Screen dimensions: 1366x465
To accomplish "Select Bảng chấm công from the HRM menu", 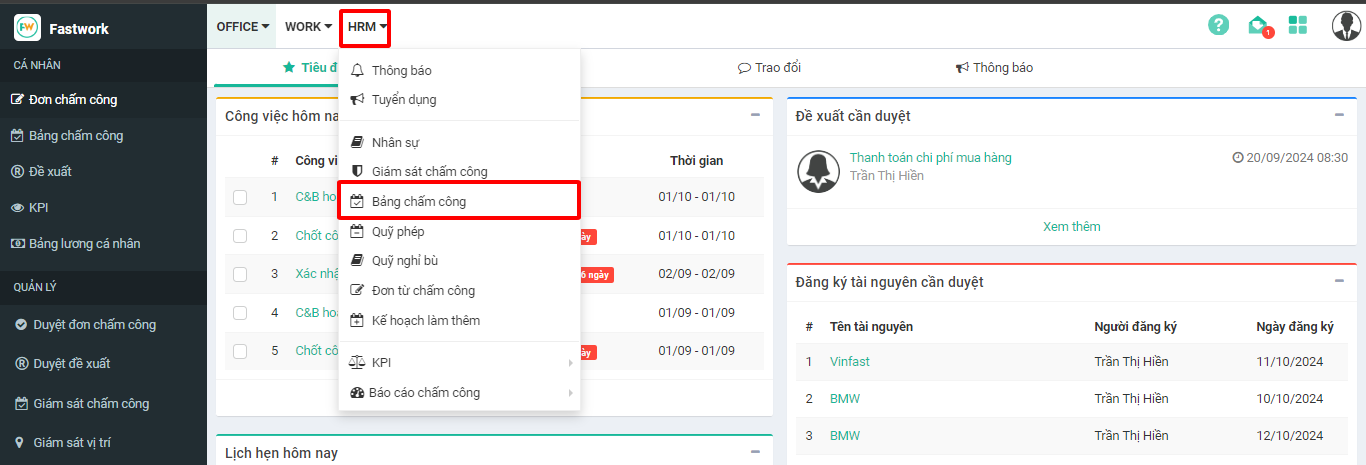I will pyautogui.click(x=419, y=201).
